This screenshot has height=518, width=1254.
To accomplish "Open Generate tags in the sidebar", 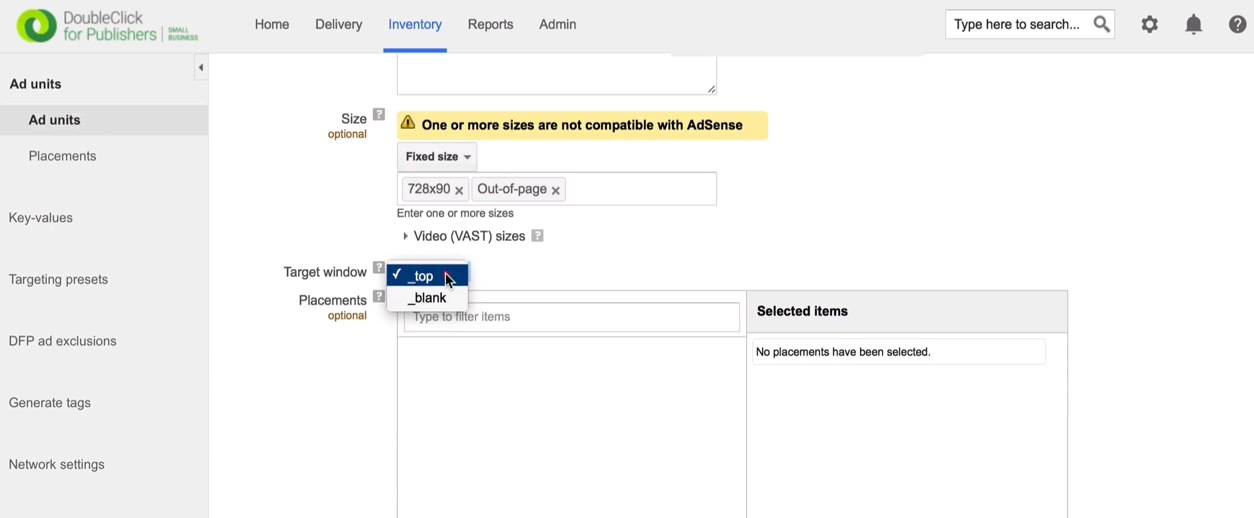I will [x=50, y=403].
